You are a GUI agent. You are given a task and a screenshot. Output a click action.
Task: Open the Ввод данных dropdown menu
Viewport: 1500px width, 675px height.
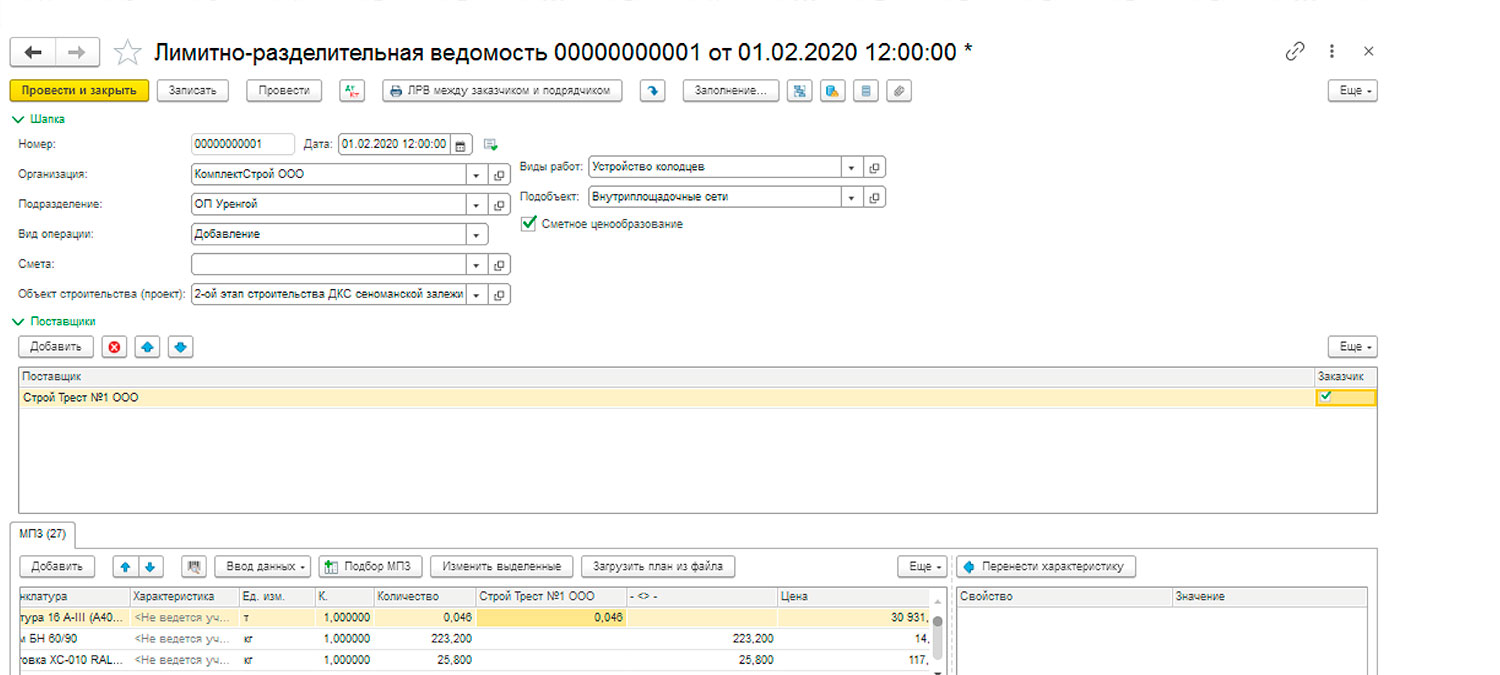pyautogui.click(x=263, y=567)
